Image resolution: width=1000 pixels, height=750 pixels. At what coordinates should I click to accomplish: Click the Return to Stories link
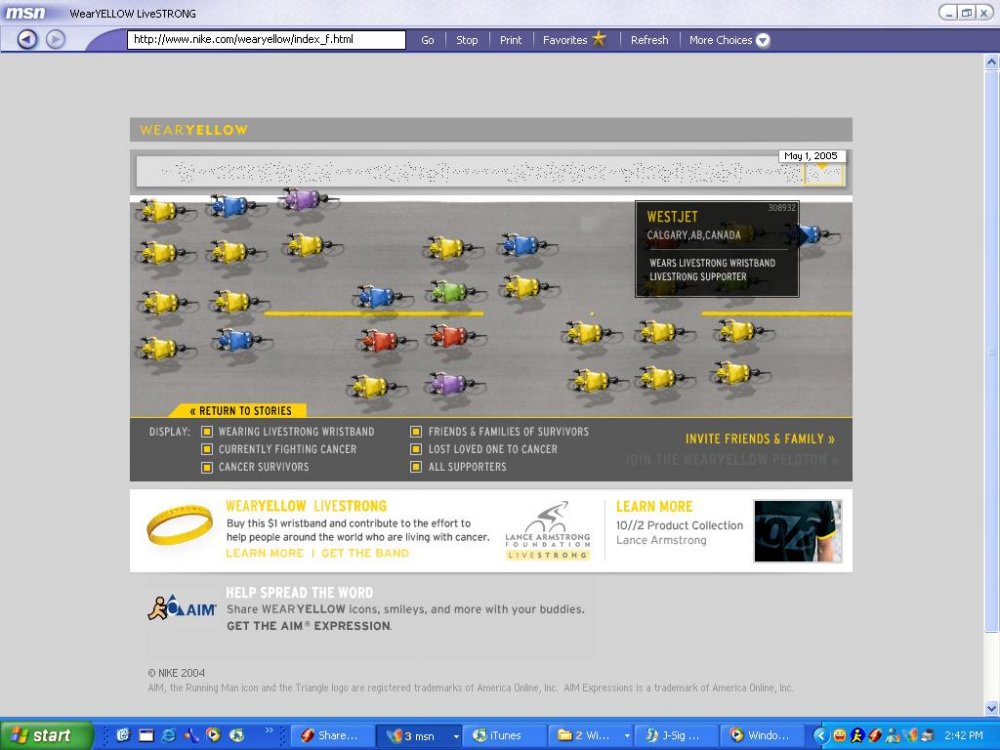pos(241,411)
